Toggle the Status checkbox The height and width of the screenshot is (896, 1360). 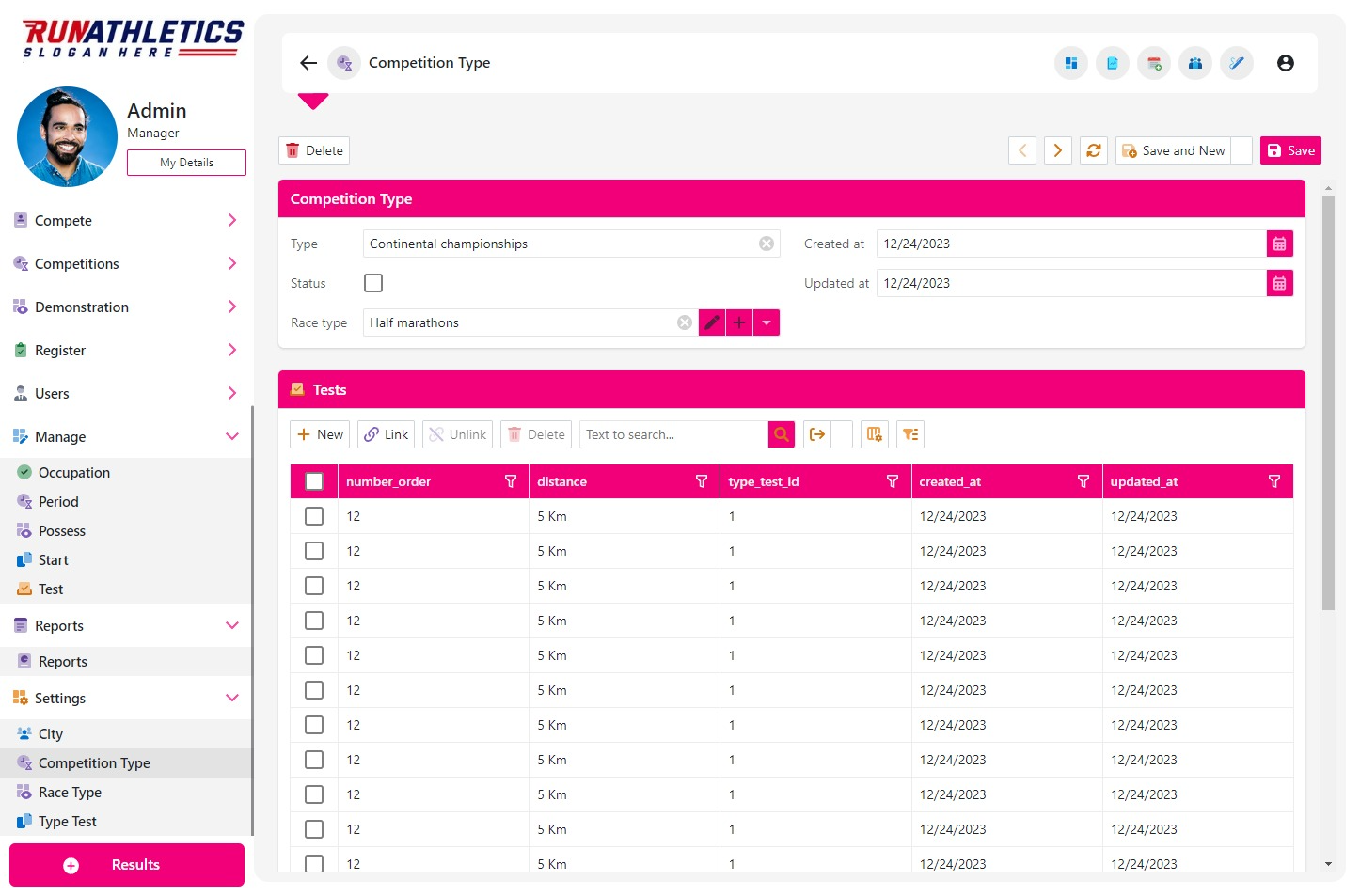(x=373, y=282)
